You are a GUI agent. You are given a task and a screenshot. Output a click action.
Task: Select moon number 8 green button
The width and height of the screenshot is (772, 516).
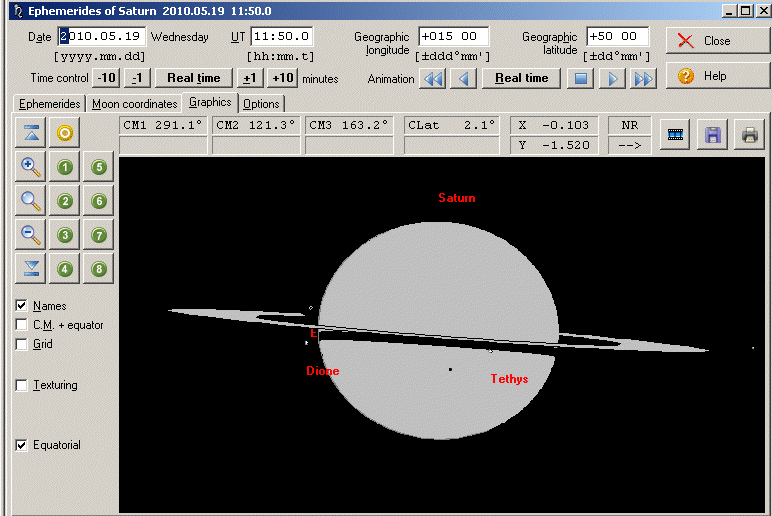99,269
